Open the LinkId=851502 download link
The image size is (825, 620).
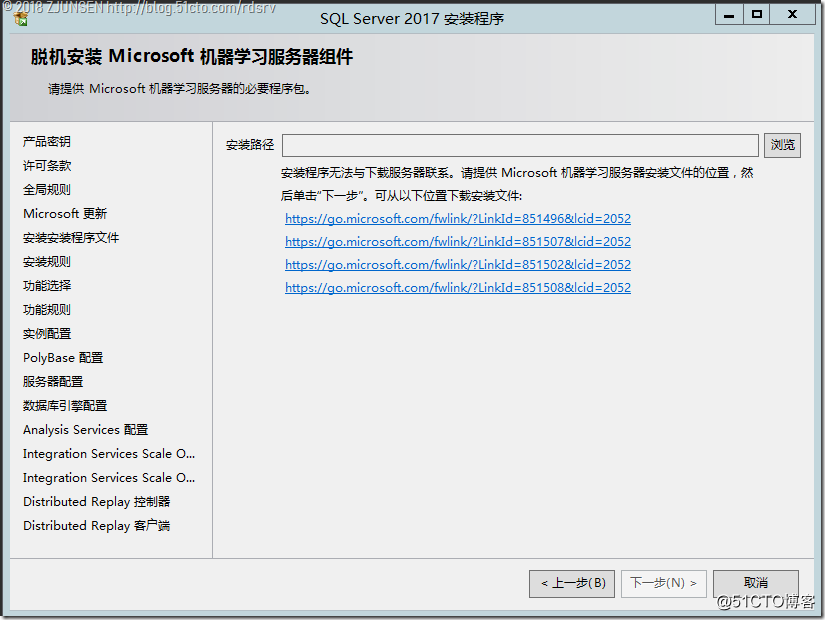pyautogui.click(x=458, y=265)
